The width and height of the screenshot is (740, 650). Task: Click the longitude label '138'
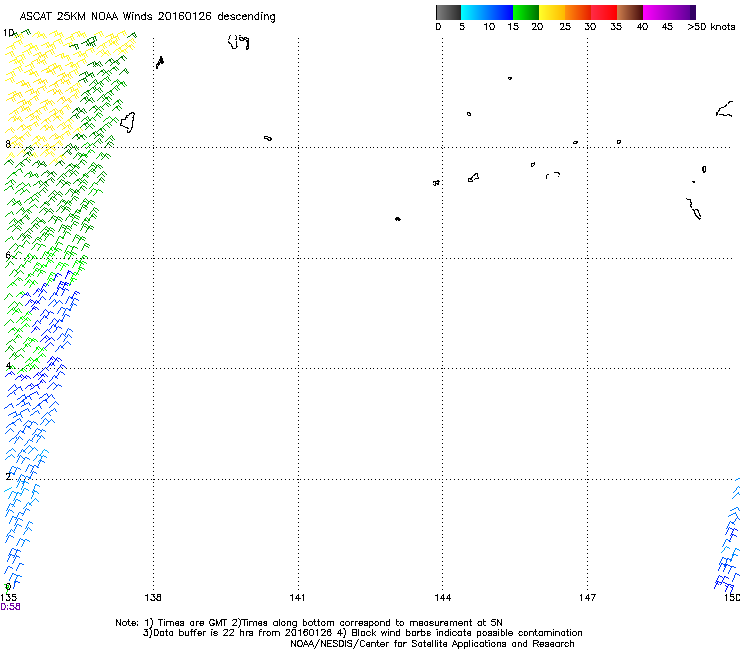153,598
